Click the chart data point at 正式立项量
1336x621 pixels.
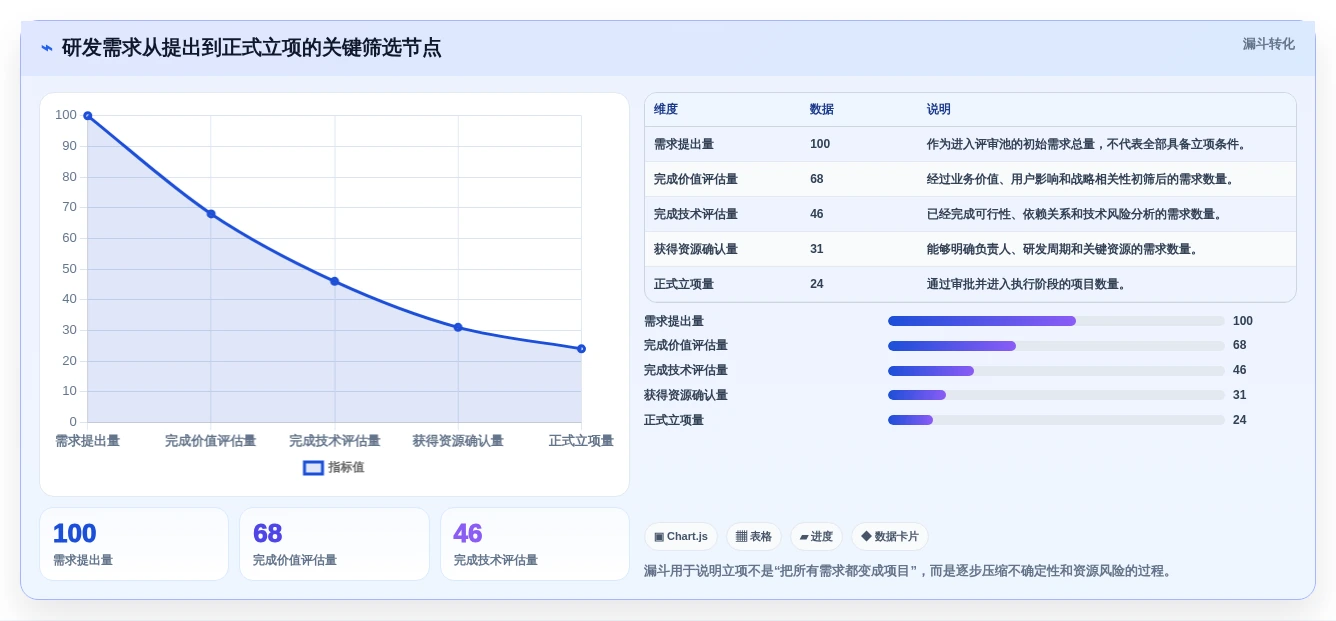point(582,349)
